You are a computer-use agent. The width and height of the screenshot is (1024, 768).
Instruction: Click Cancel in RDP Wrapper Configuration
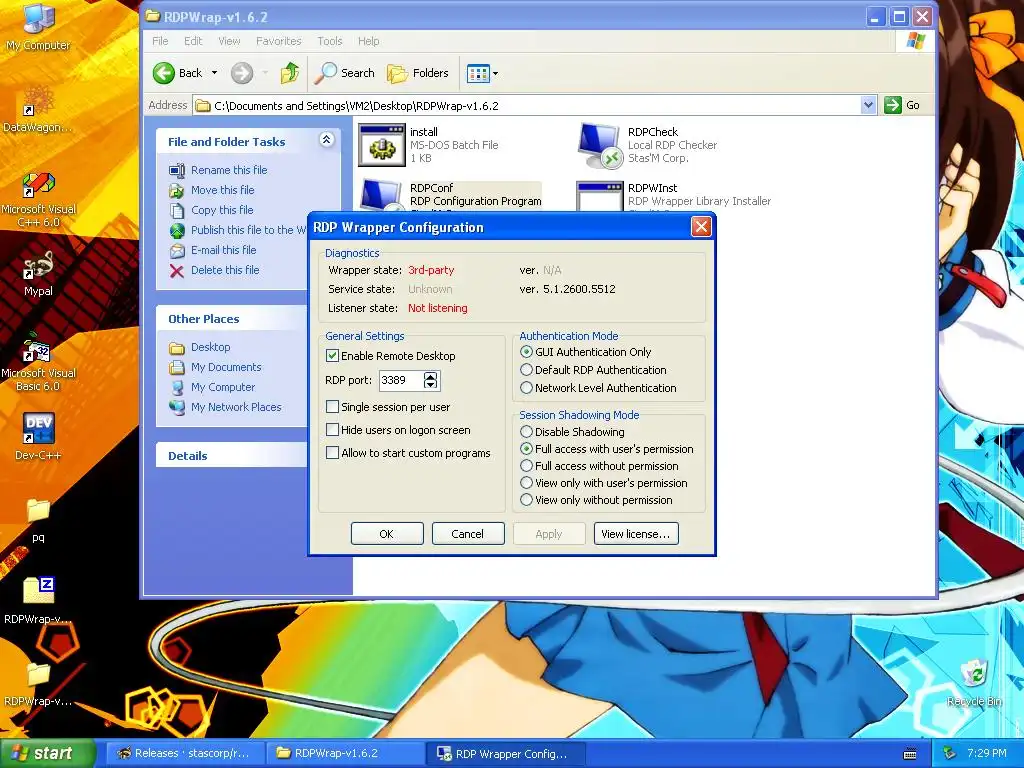468,534
